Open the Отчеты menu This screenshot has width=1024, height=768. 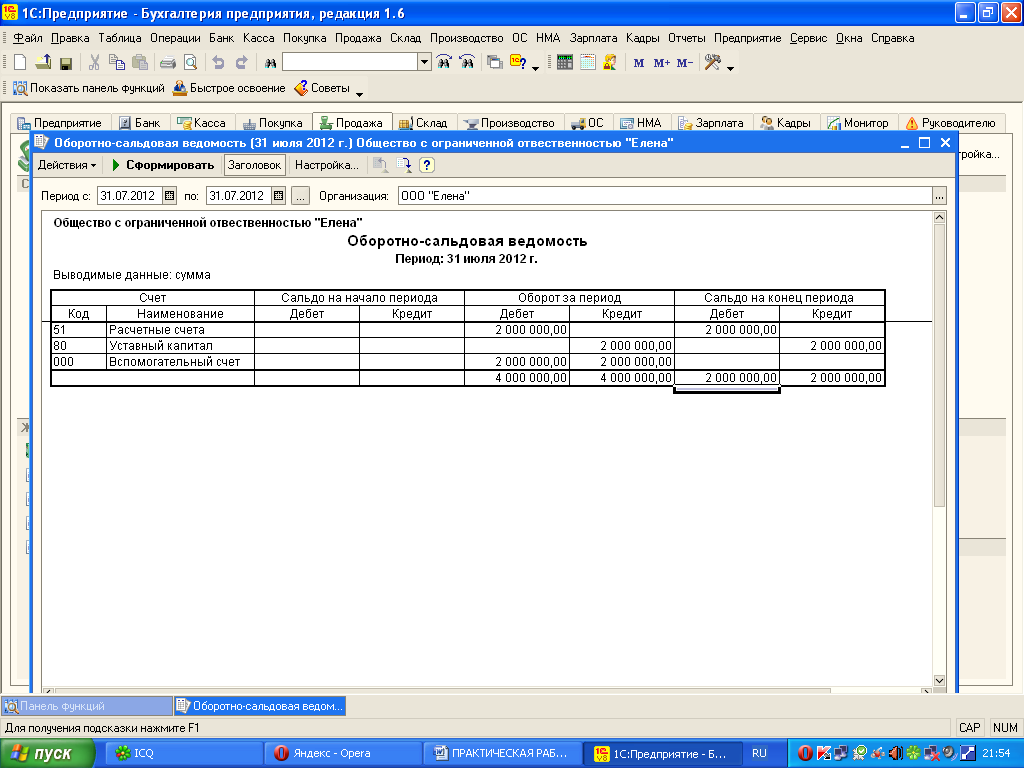(x=686, y=39)
